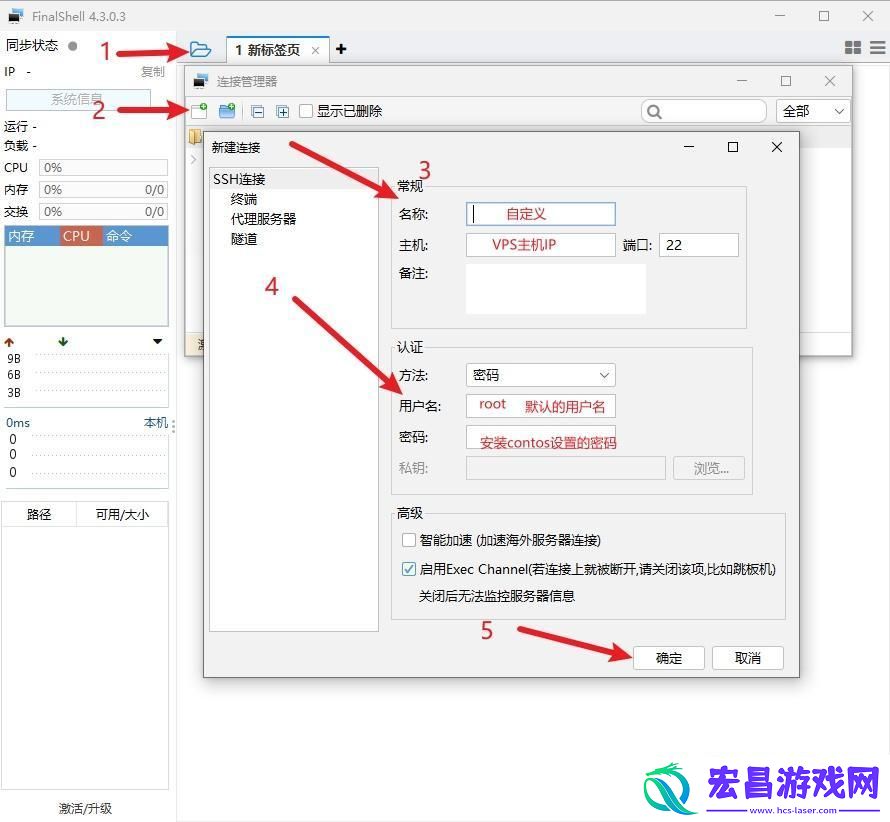Open the 本机 latency link
Screen dimensions: 890x822
pyautogui.click(x=156, y=422)
